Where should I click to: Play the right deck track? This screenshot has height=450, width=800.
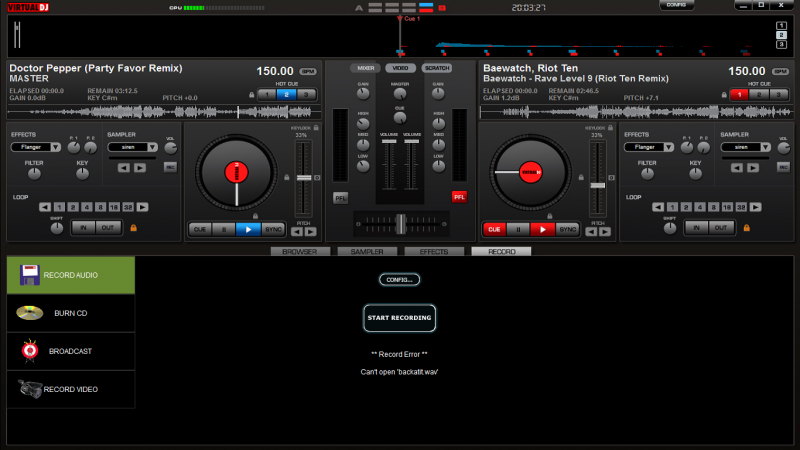point(542,230)
